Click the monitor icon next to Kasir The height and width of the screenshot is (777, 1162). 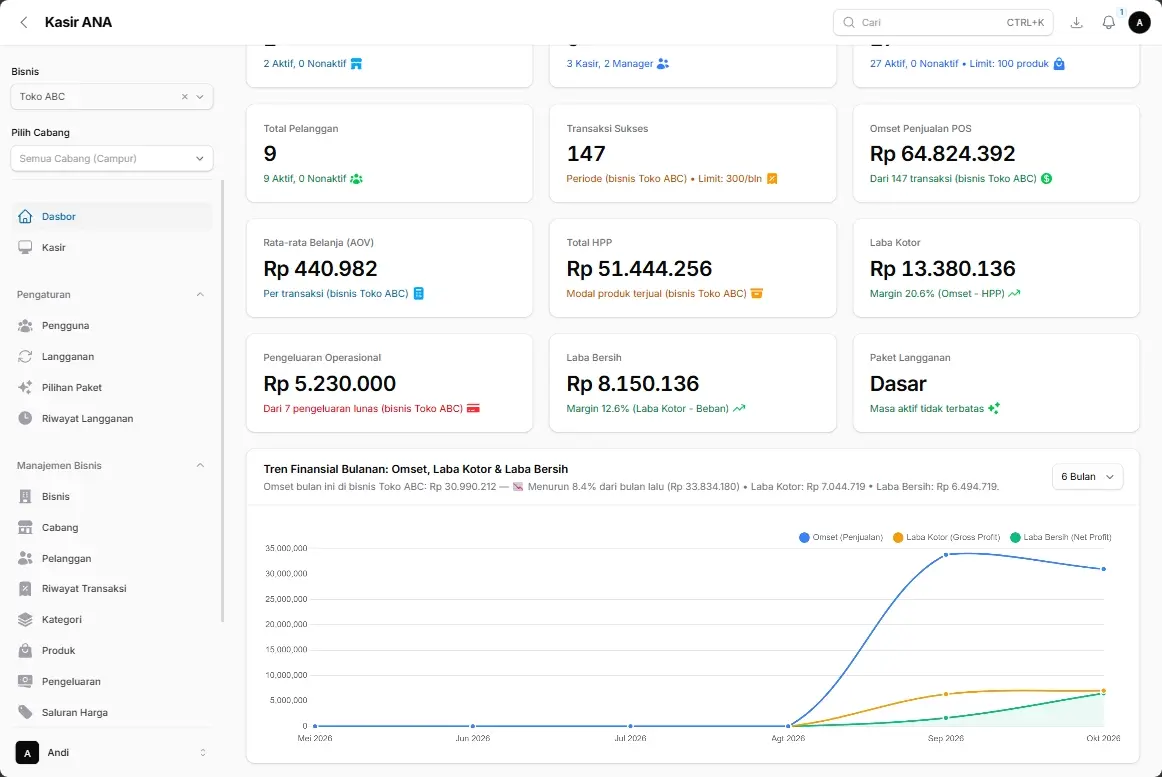coord(25,248)
